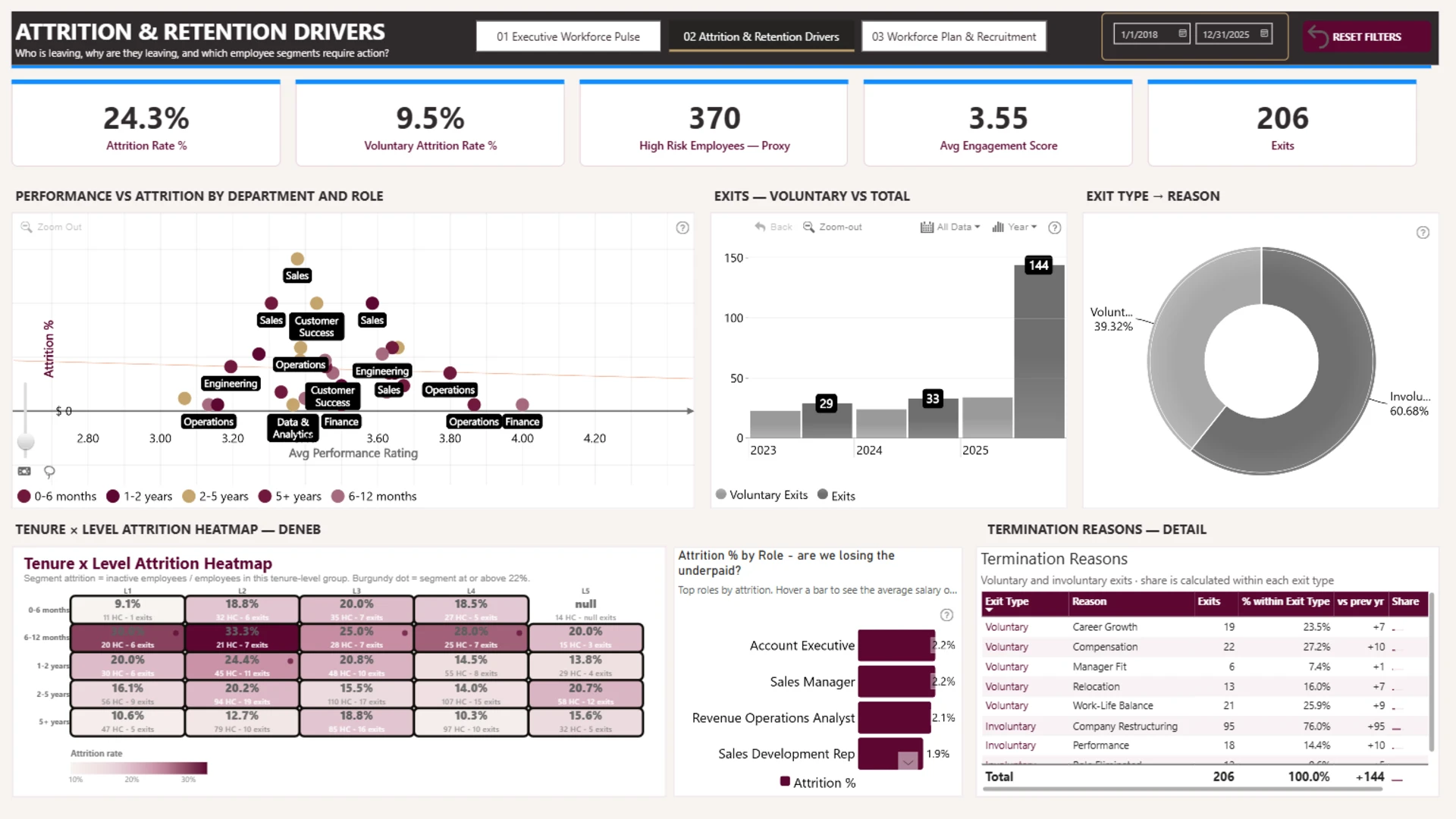This screenshot has height=819, width=1456.
Task: Click the Career Growth reason cell
Action: coord(1105,627)
